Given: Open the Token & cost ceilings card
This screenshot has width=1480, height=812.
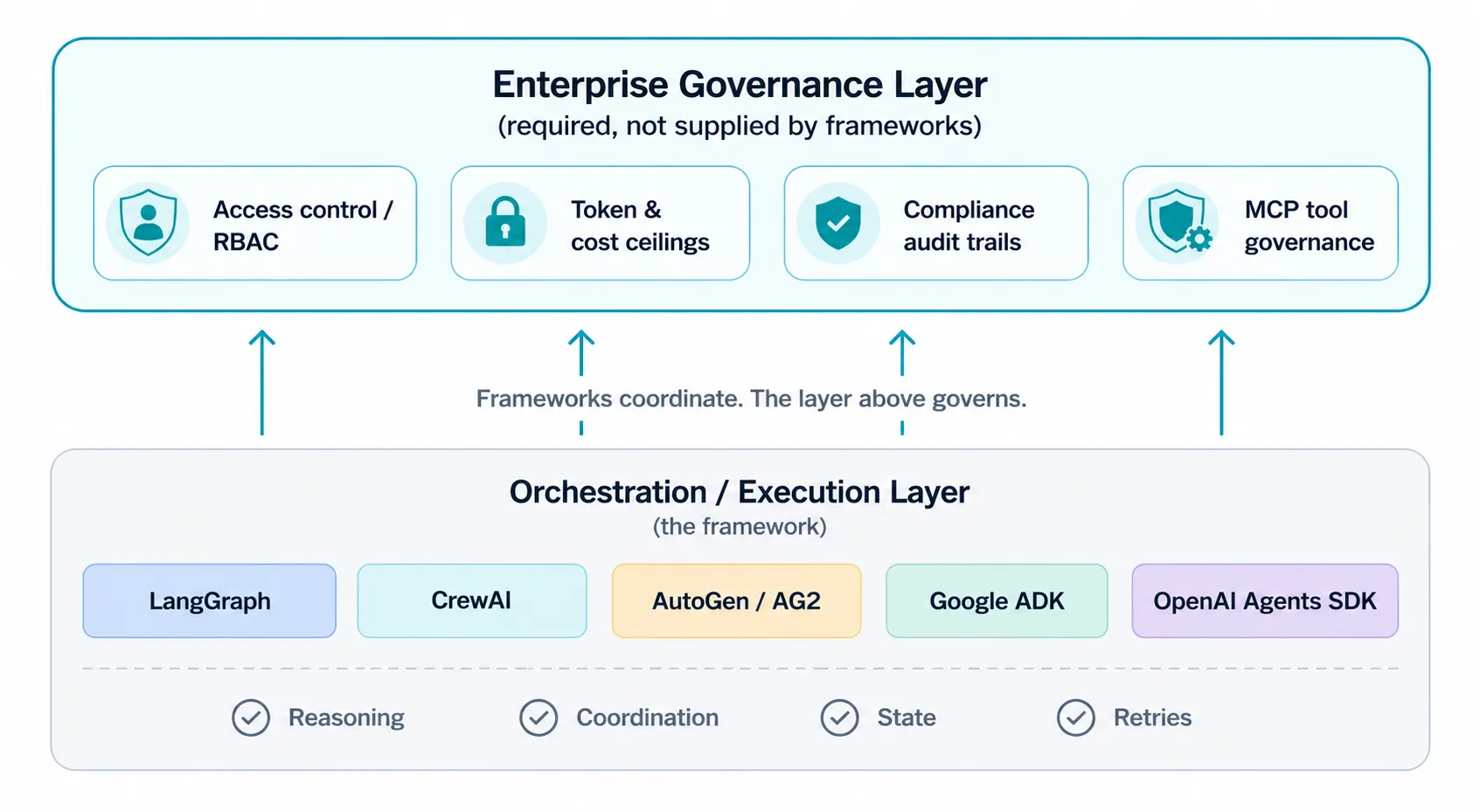Looking at the screenshot, I should pyautogui.click(x=601, y=223).
